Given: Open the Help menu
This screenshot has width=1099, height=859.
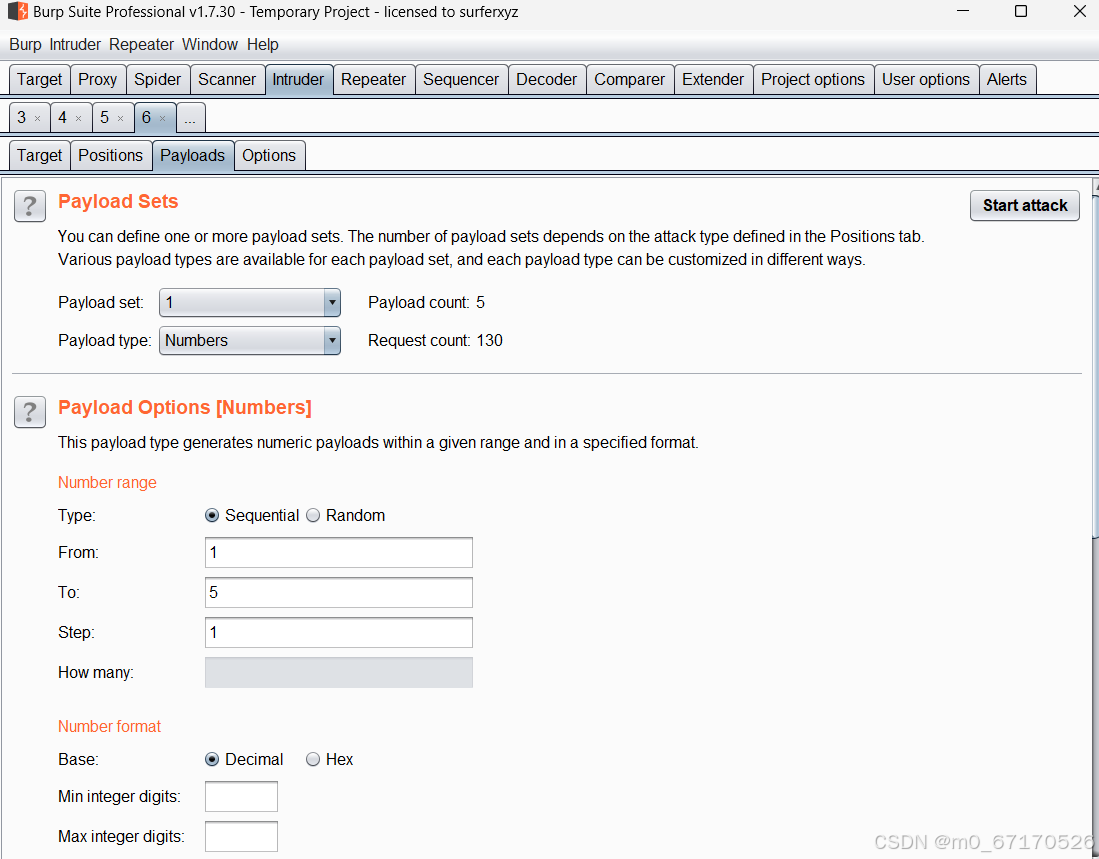Looking at the screenshot, I should 262,44.
